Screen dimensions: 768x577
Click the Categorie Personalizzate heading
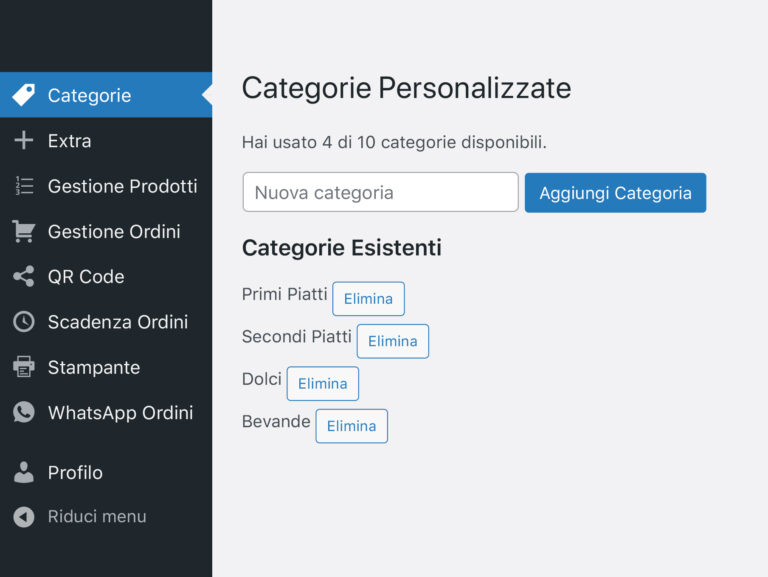coord(407,88)
